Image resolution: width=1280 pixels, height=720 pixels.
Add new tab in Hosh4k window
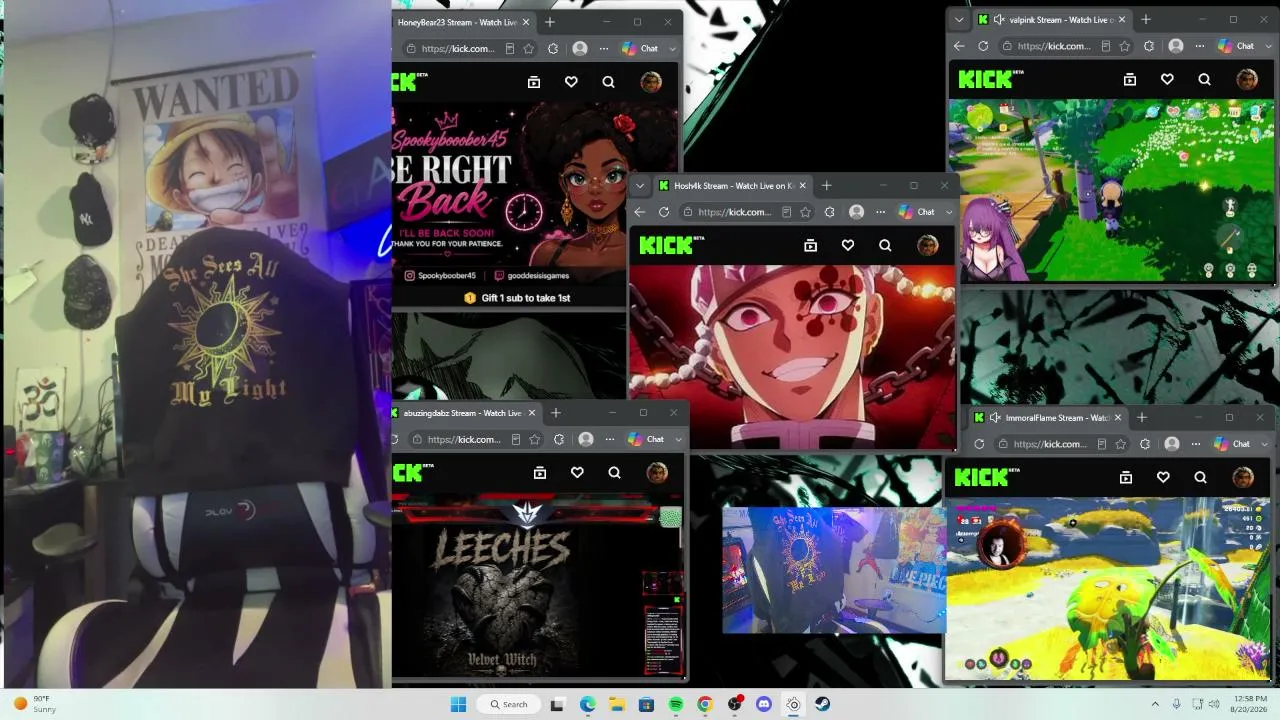tap(826, 185)
